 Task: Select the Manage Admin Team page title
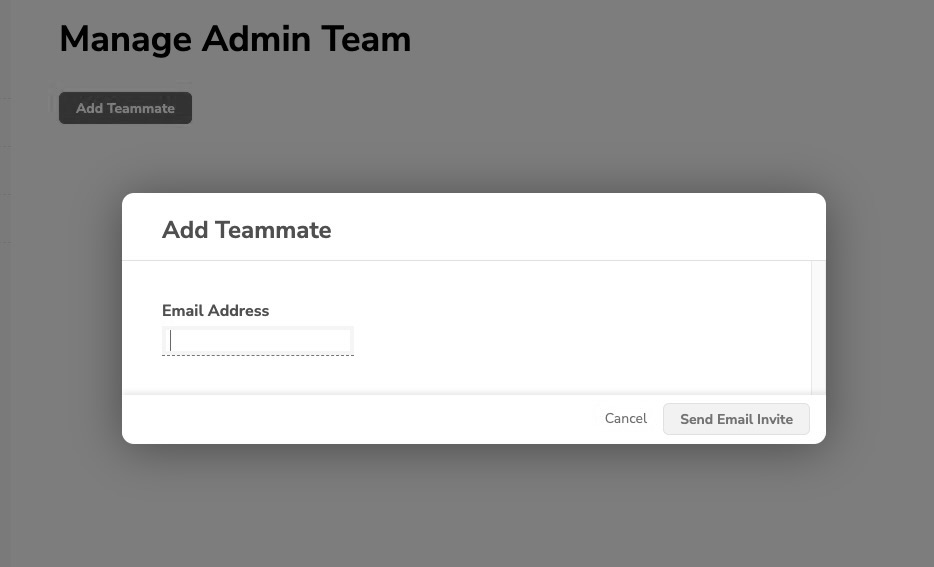(x=235, y=39)
